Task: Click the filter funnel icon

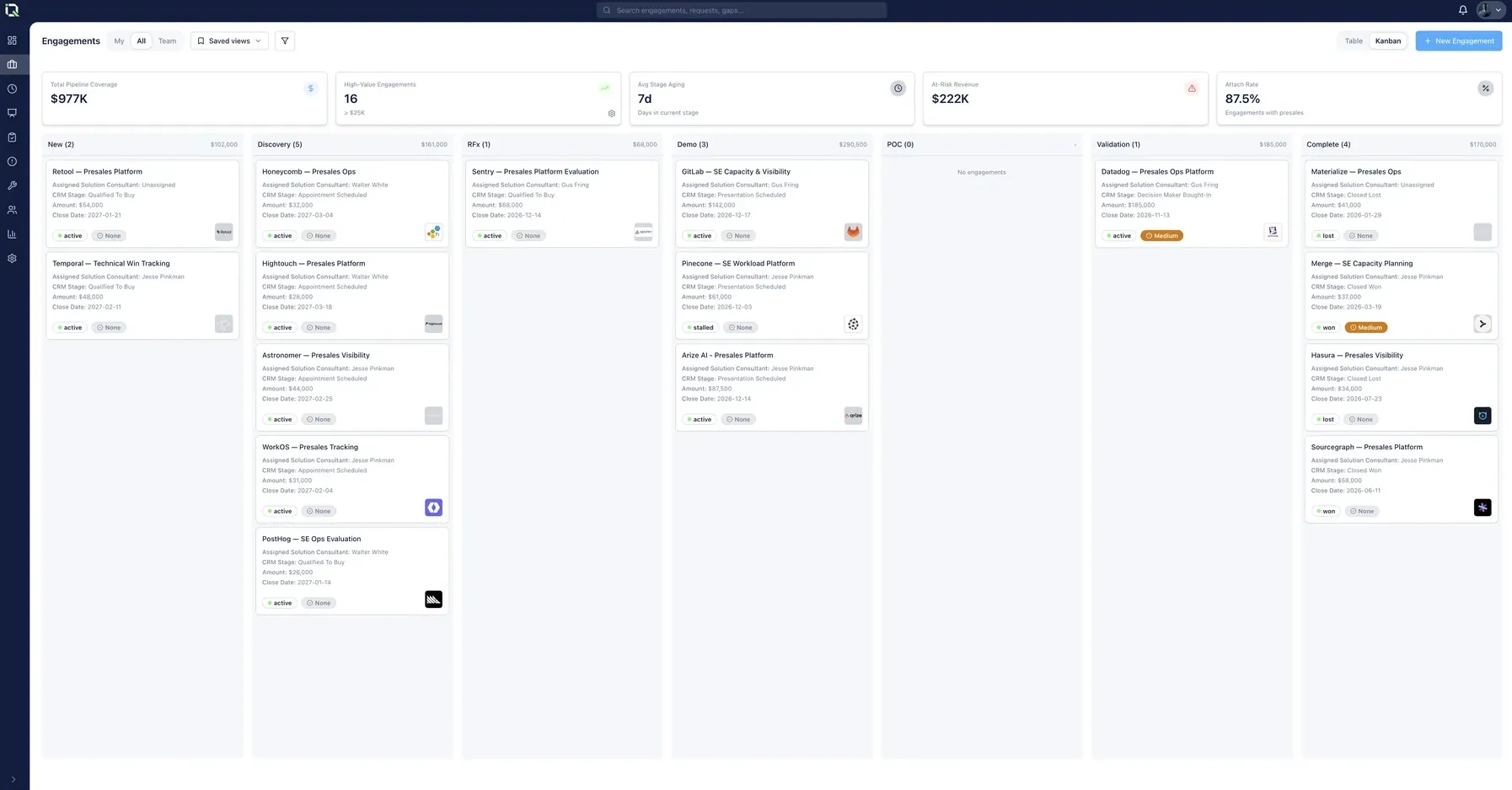Action: coord(285,40)
